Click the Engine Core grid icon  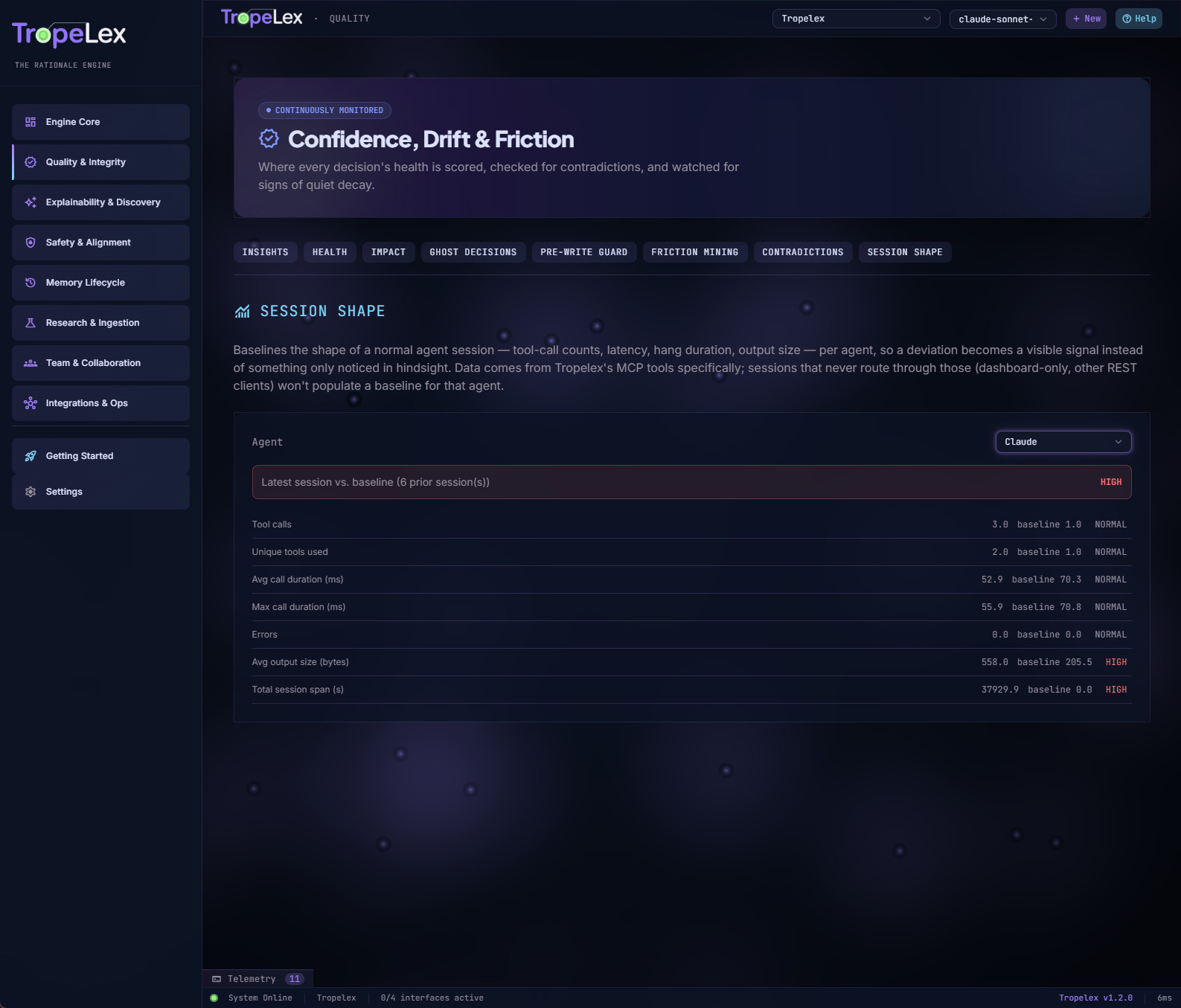point(31,122)
